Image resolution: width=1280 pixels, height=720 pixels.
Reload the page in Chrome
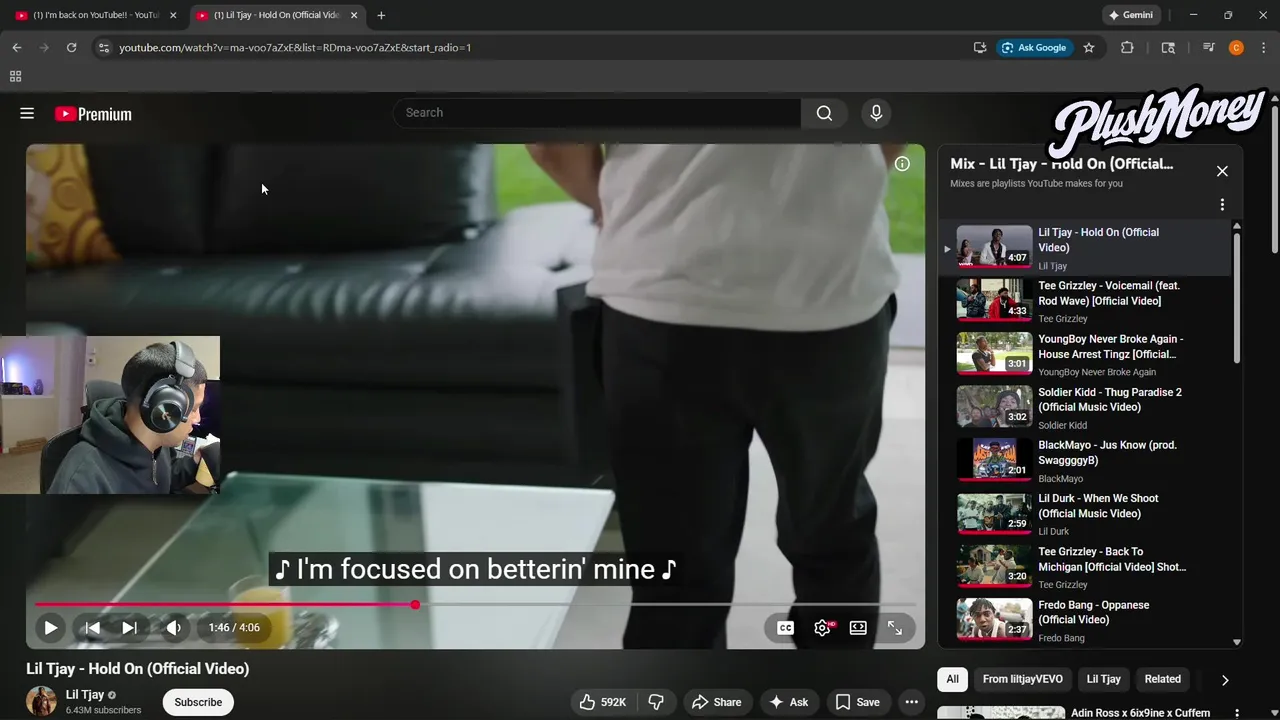(71, 47)
